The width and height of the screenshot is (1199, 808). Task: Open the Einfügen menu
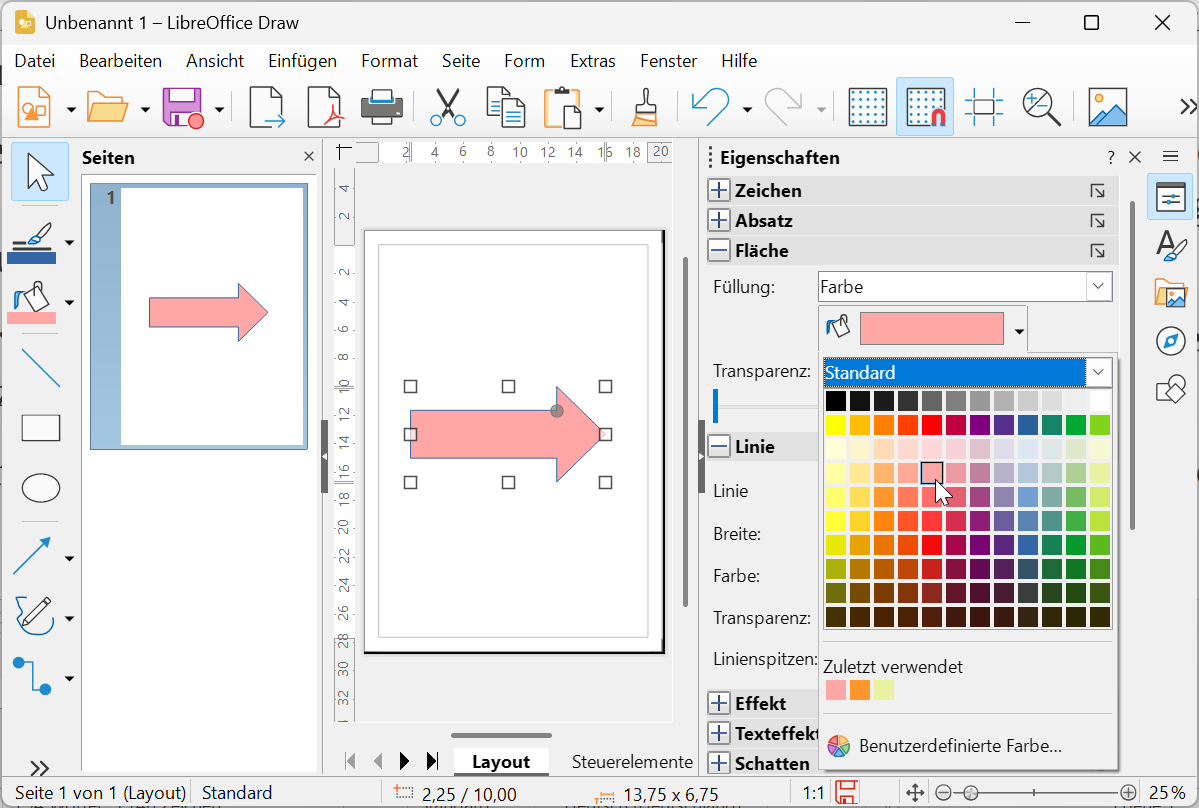tap(302, 61)
